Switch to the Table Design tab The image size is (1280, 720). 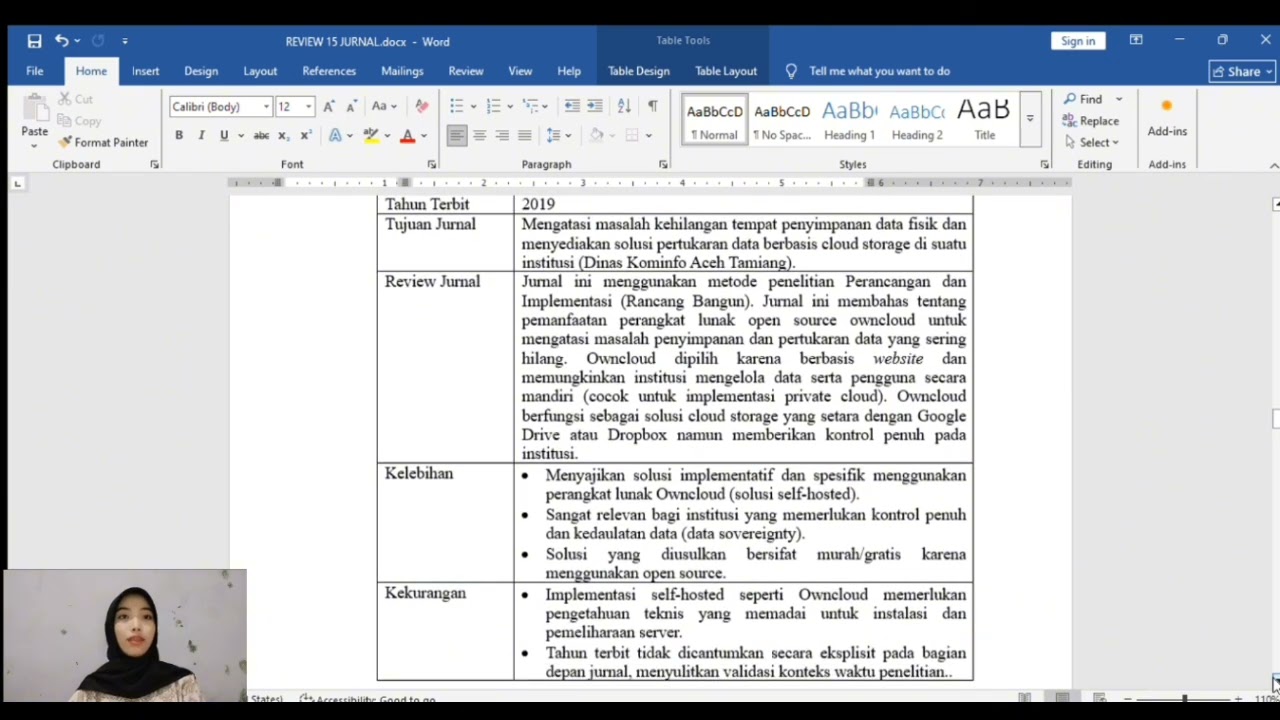(638, 71)
